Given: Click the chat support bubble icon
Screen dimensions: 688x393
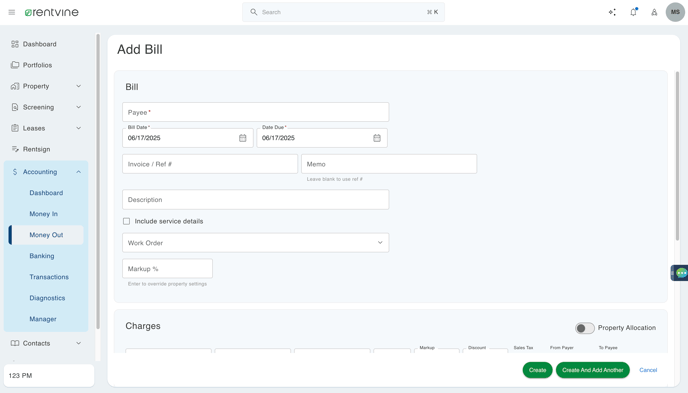Looking at the screenshot, I should click(681, 273).
